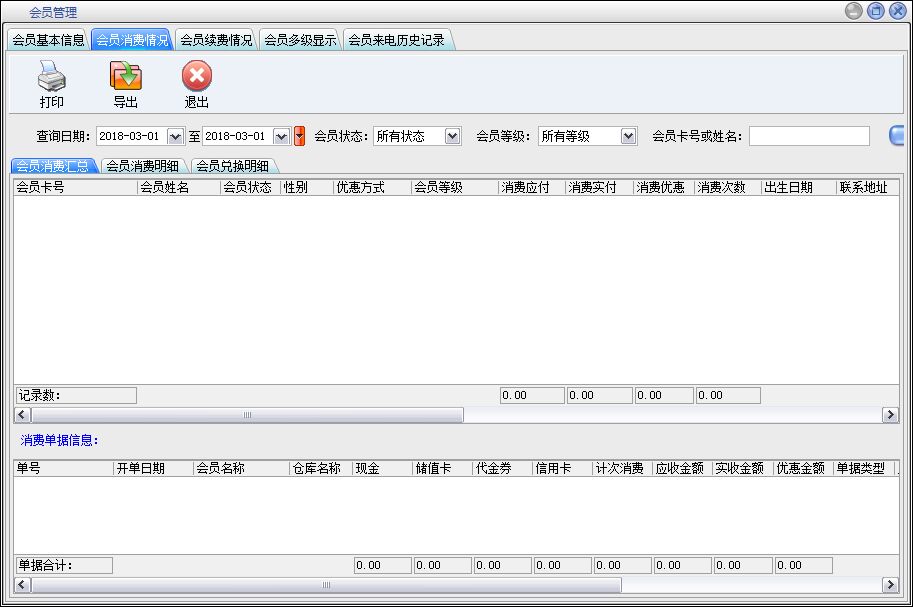
Task: Click the orange arrow button beside end date
Action: (x=299, y=136)
